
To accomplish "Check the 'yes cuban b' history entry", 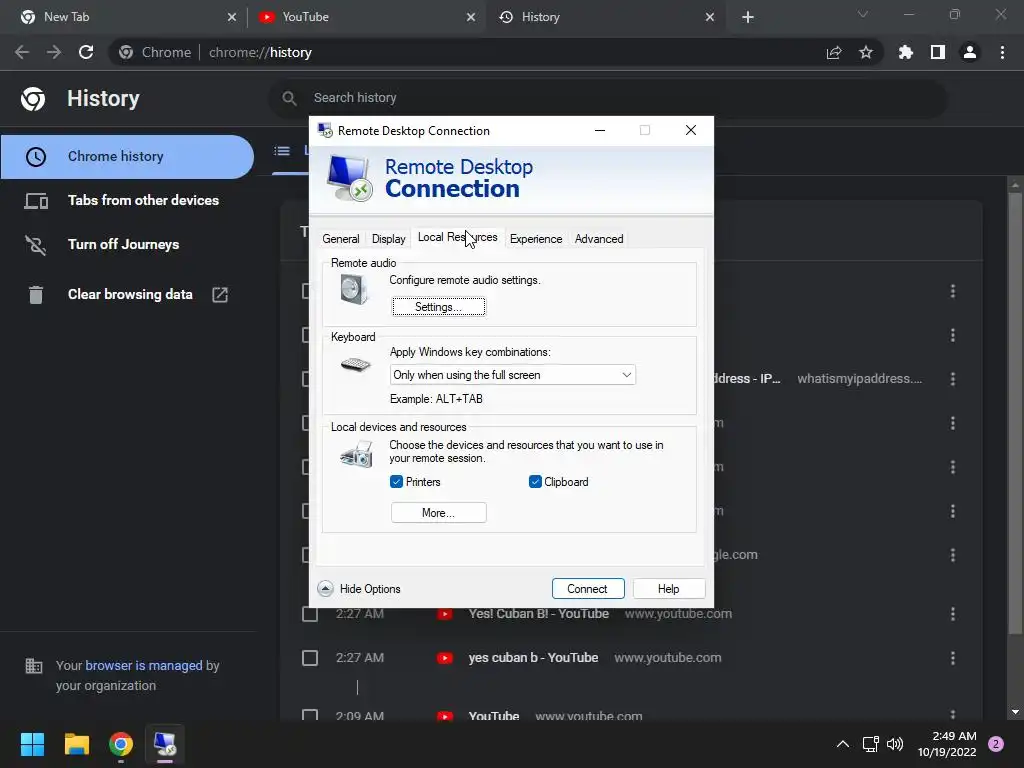I will (x=310, y=658).
